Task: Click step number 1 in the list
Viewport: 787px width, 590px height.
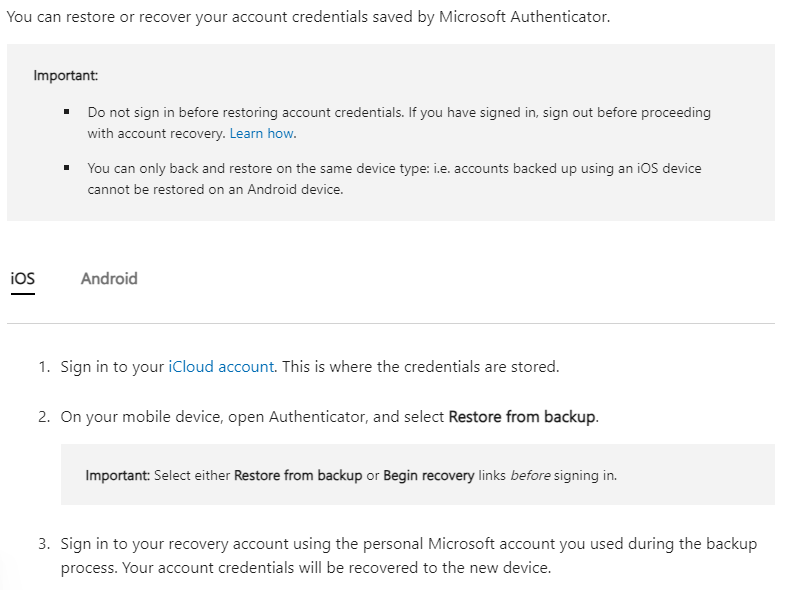Action: 44,367
